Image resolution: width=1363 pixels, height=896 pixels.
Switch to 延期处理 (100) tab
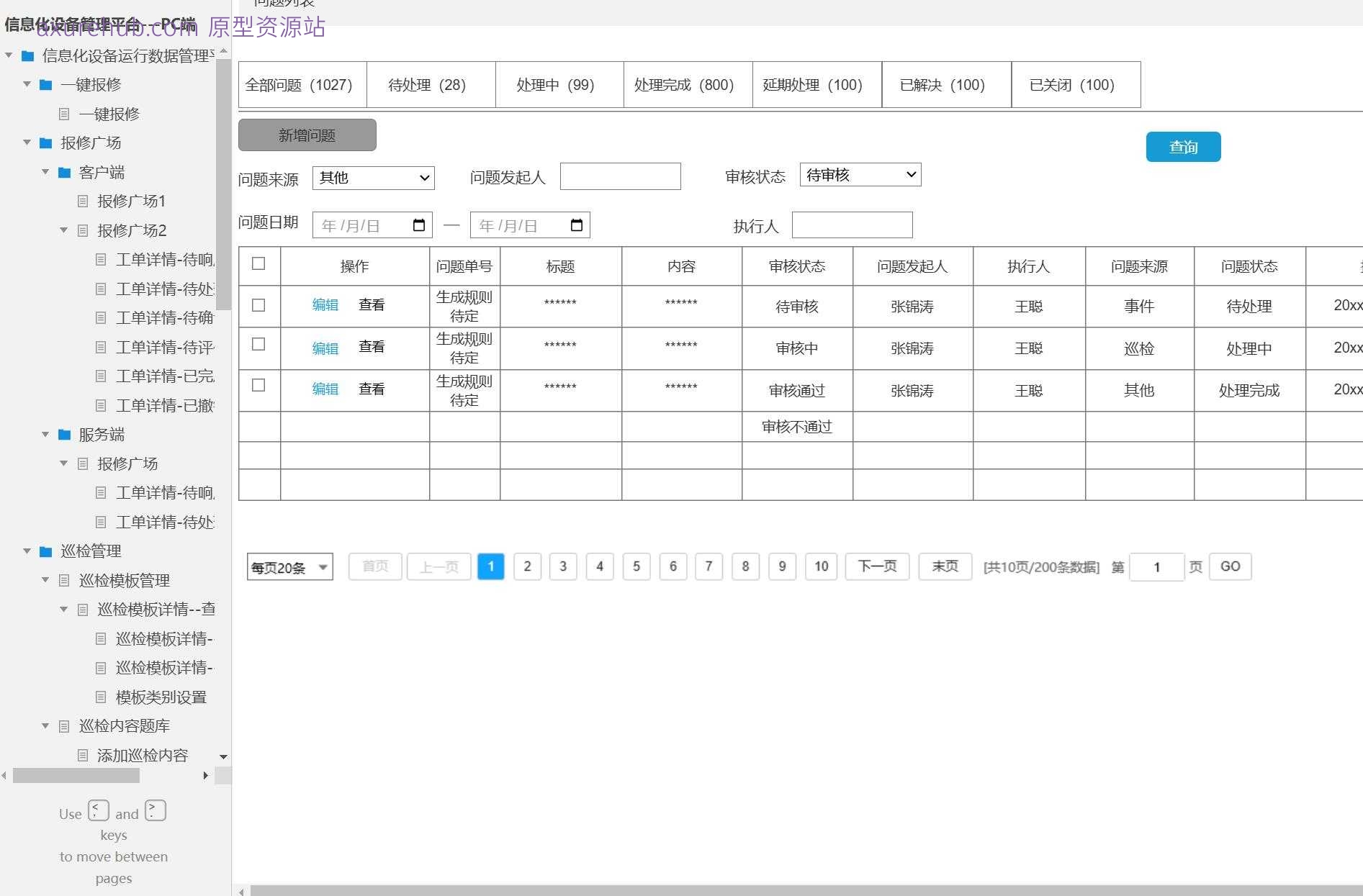817,85
